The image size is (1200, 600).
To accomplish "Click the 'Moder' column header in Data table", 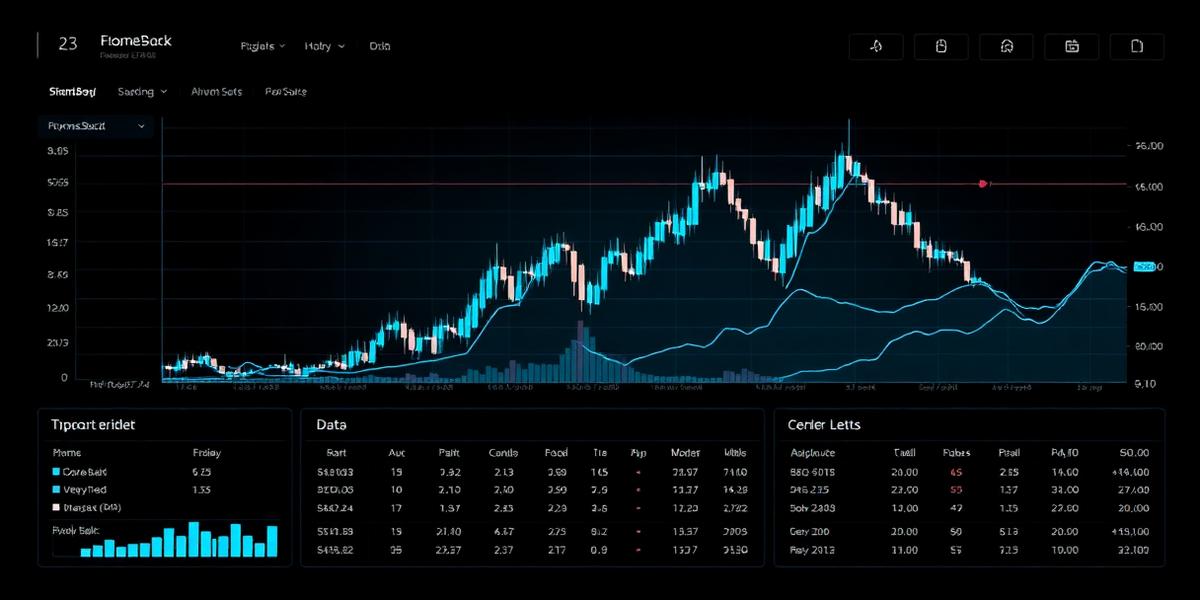I will (x=685, y=452).
